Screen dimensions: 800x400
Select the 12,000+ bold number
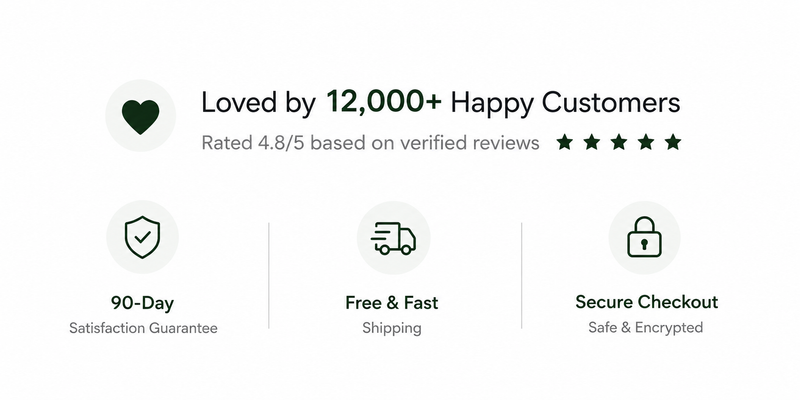click(x=384, y=102)
